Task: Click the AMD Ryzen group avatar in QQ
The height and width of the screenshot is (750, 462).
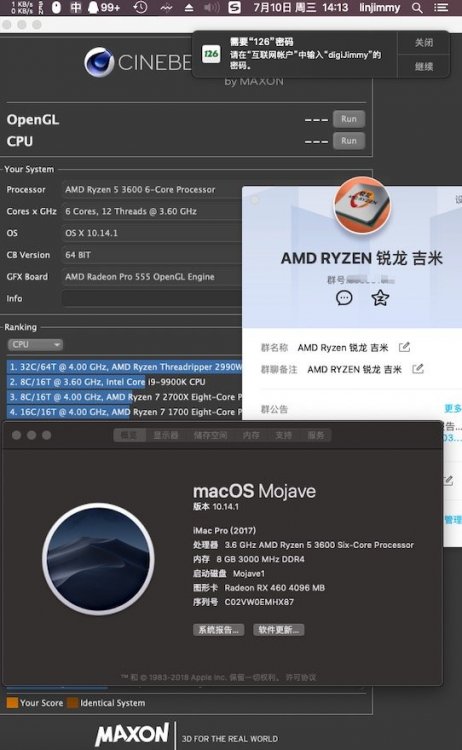Action: point(362,205)
